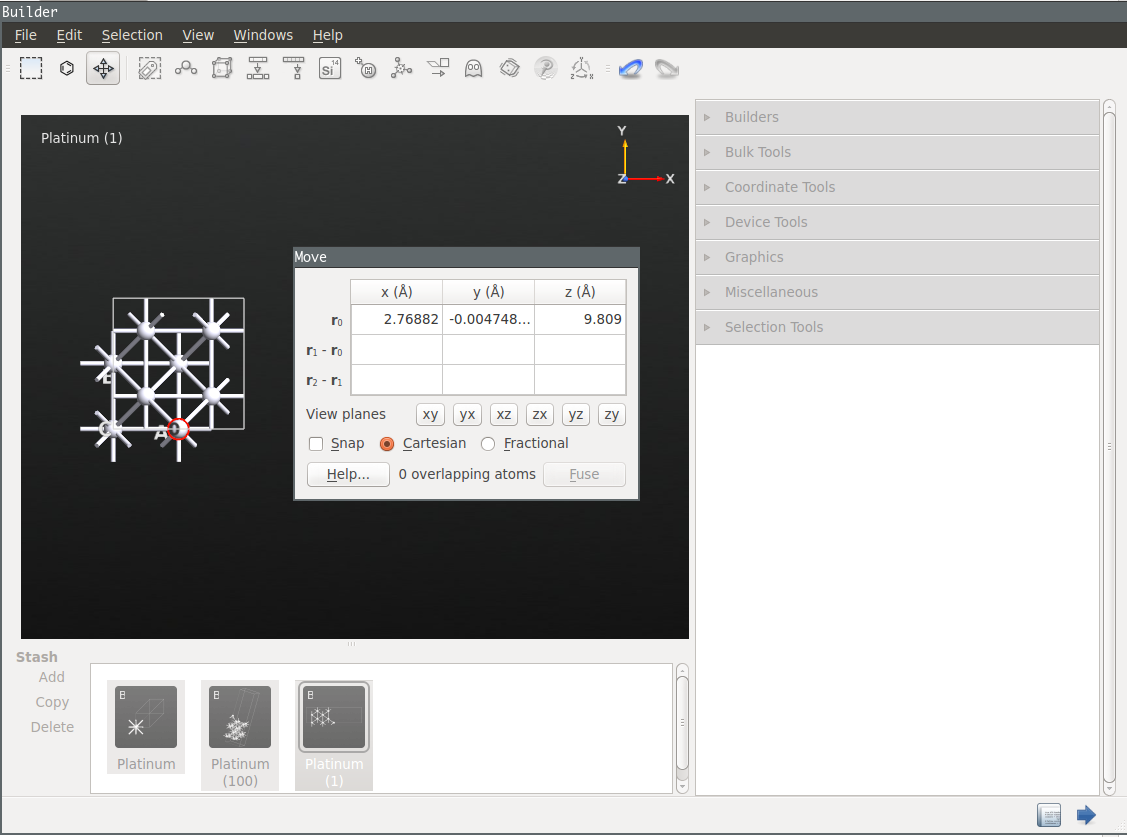Click the XYZ axis indicator in viewport
This screenshot has width=1127, height=837.
point(645,155)
